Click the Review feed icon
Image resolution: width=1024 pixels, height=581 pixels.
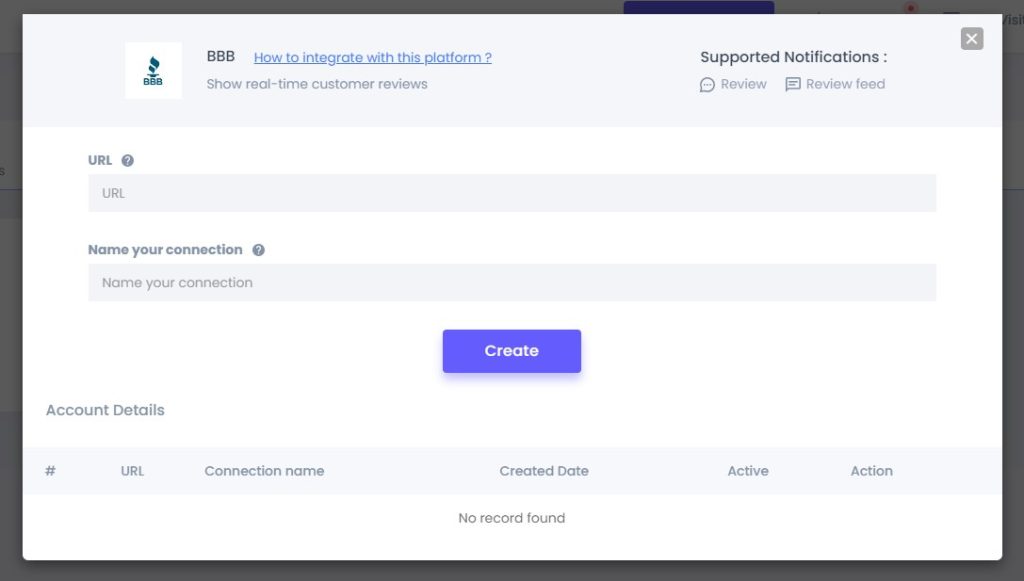tap(793, 85)
